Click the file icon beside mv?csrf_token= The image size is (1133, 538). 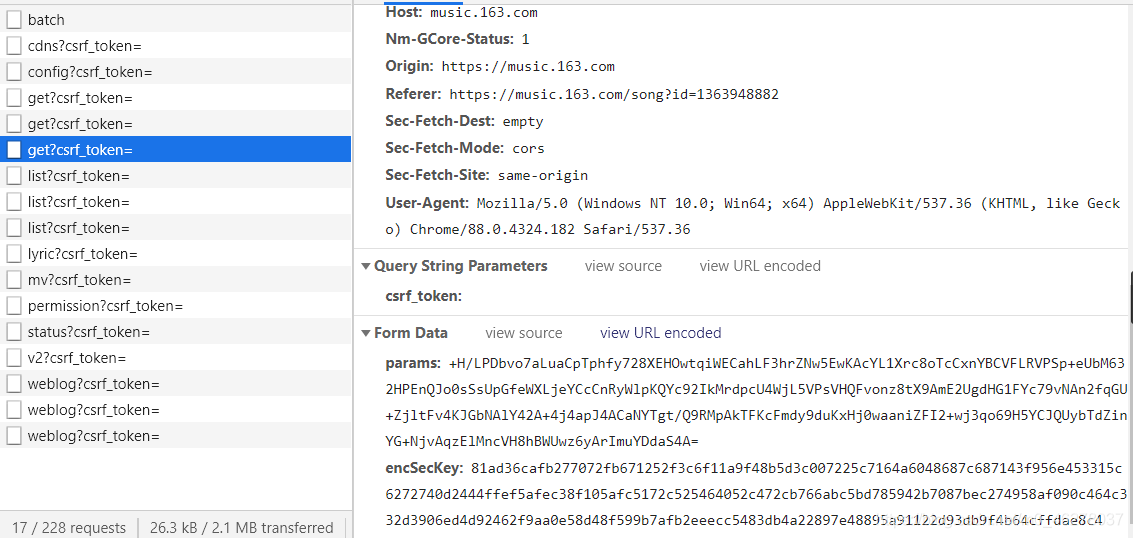point(14,279)
